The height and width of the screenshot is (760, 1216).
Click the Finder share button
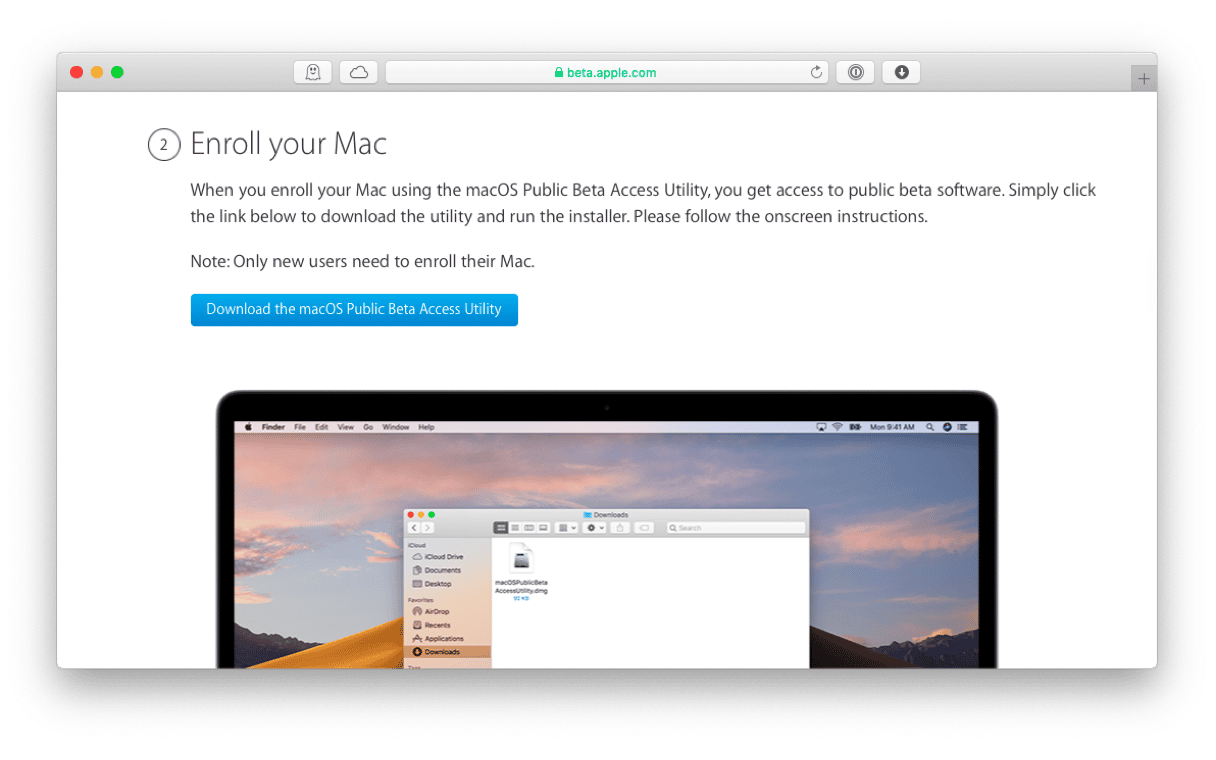tap(620, 528)
